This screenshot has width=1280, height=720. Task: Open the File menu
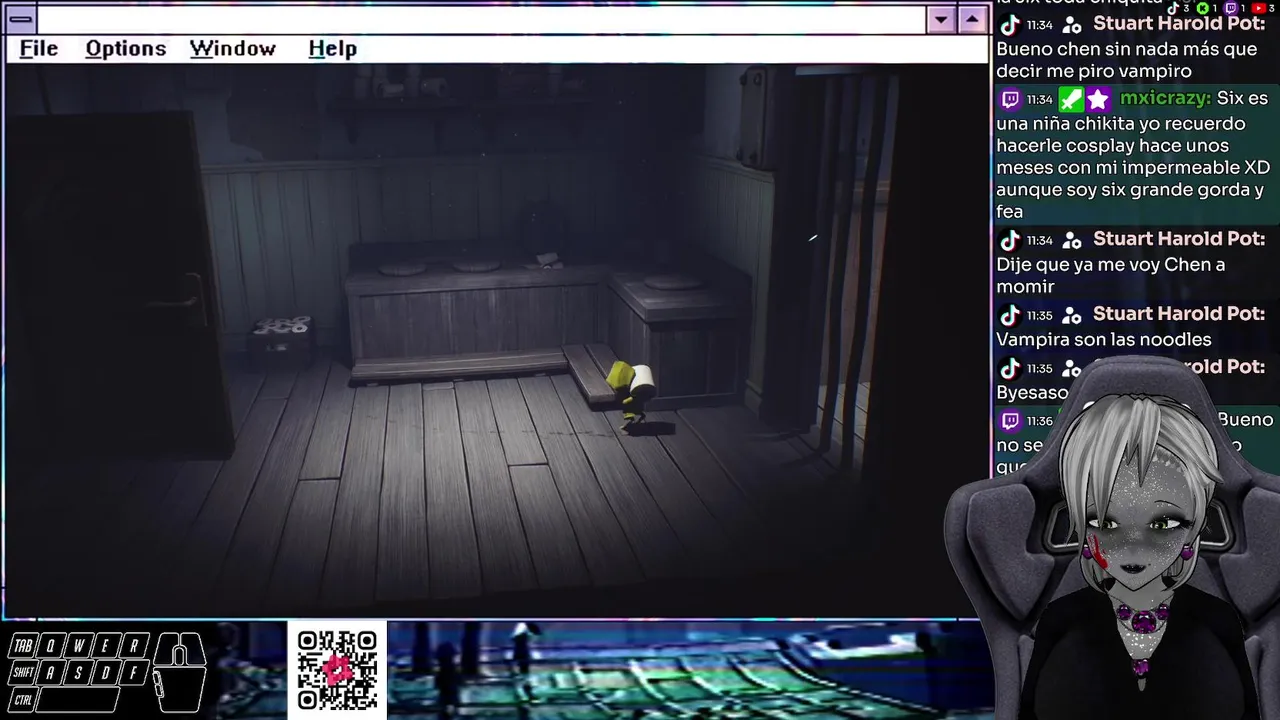pyautogui.click(x=39, y=48)
